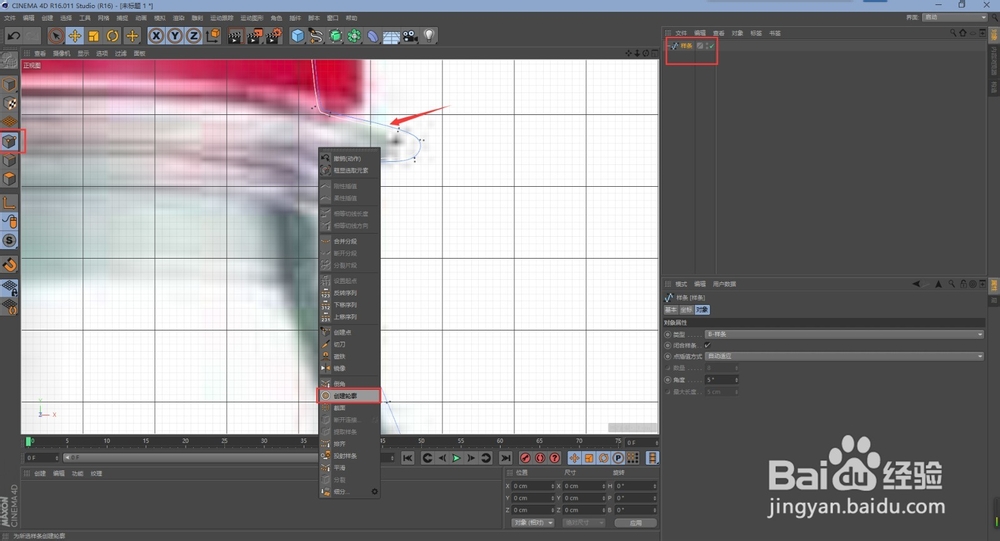
Task: Click gear next to 细分 entry
Action: [374, 491]
